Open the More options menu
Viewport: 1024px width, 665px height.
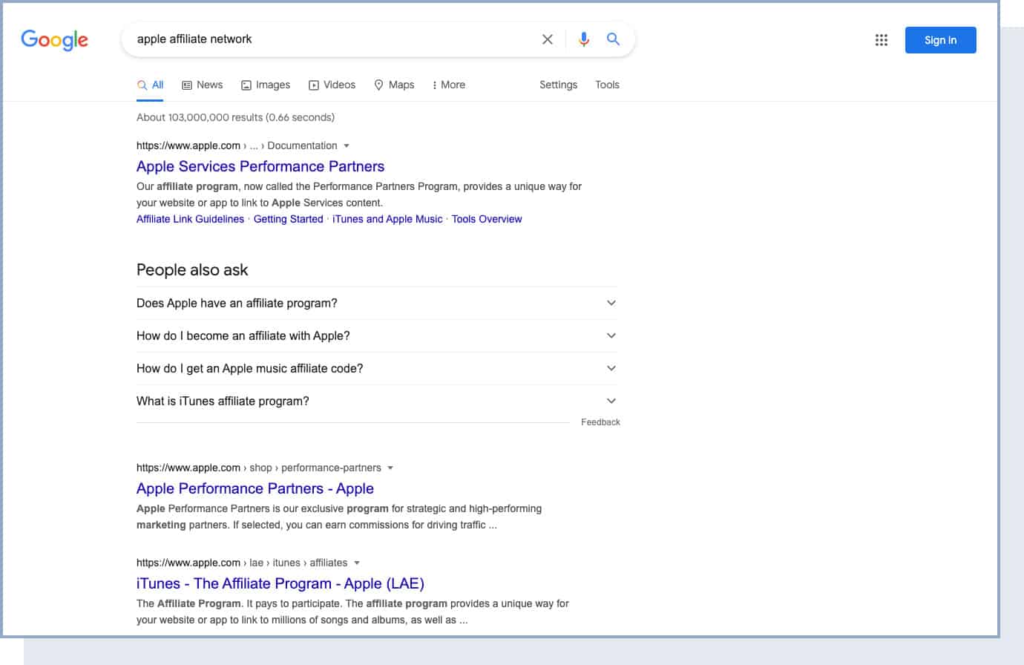coord(449,85)
